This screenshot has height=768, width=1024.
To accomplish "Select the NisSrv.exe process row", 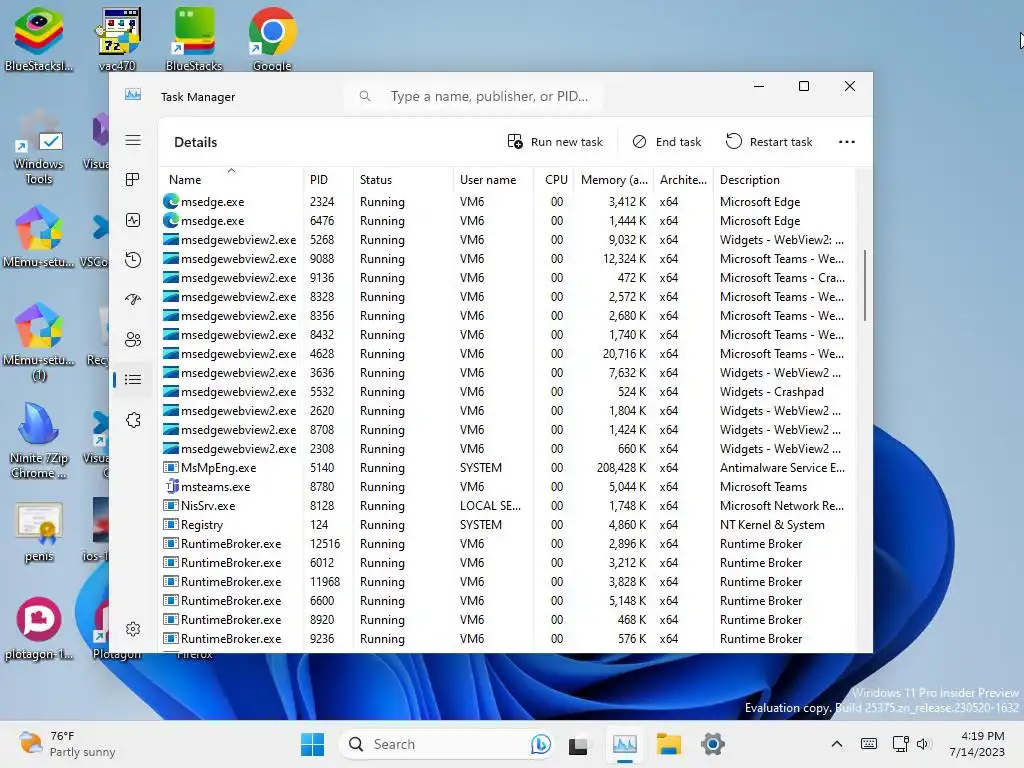I will (507, 505).
